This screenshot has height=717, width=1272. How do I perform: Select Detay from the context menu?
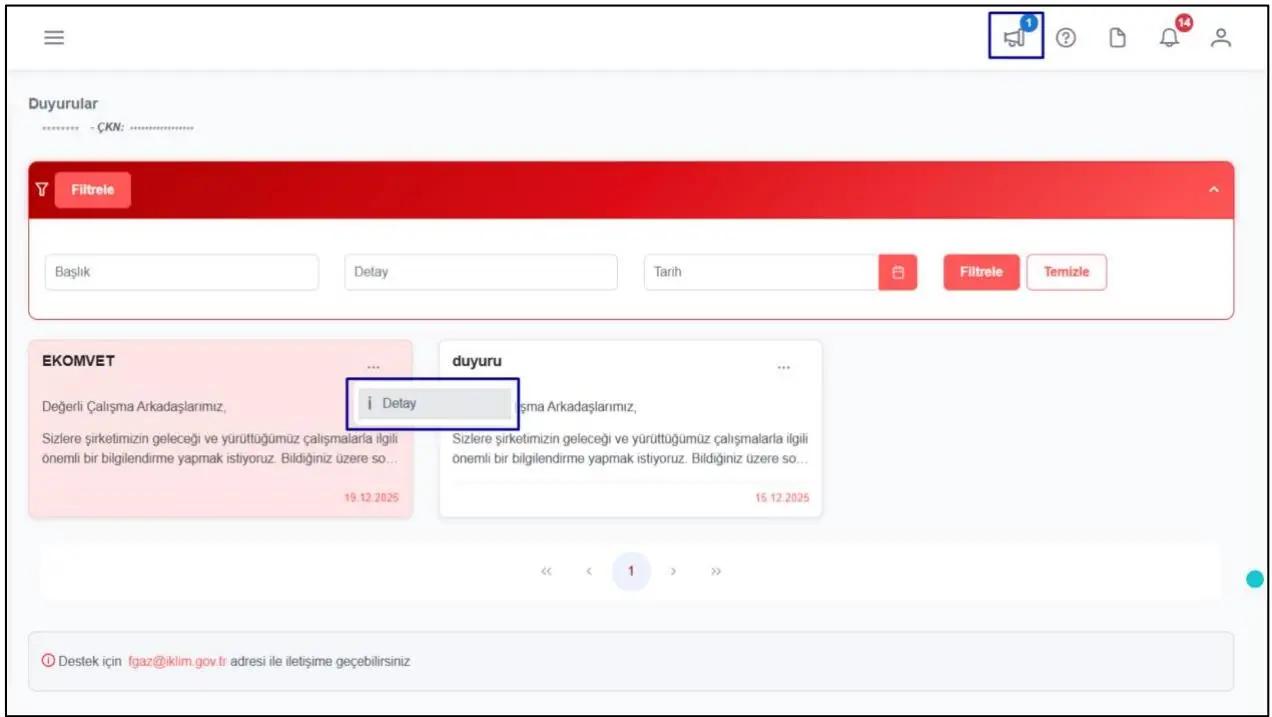pyautogui.click(x=435, y=403)
